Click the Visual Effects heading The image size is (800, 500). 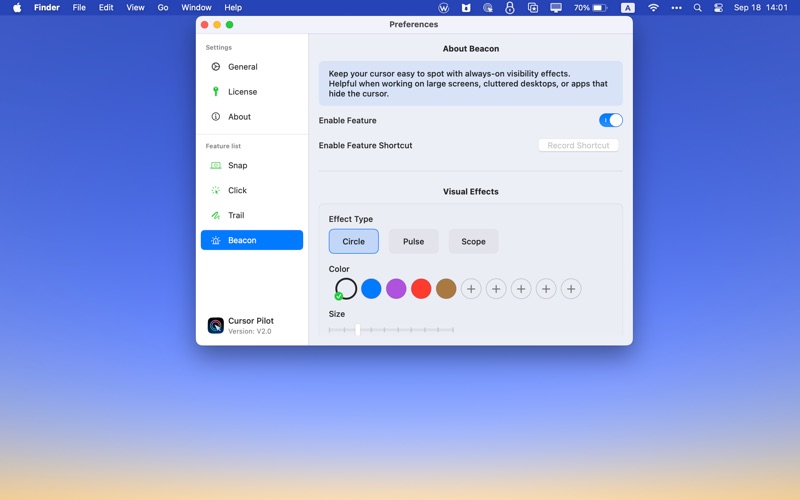470,192
